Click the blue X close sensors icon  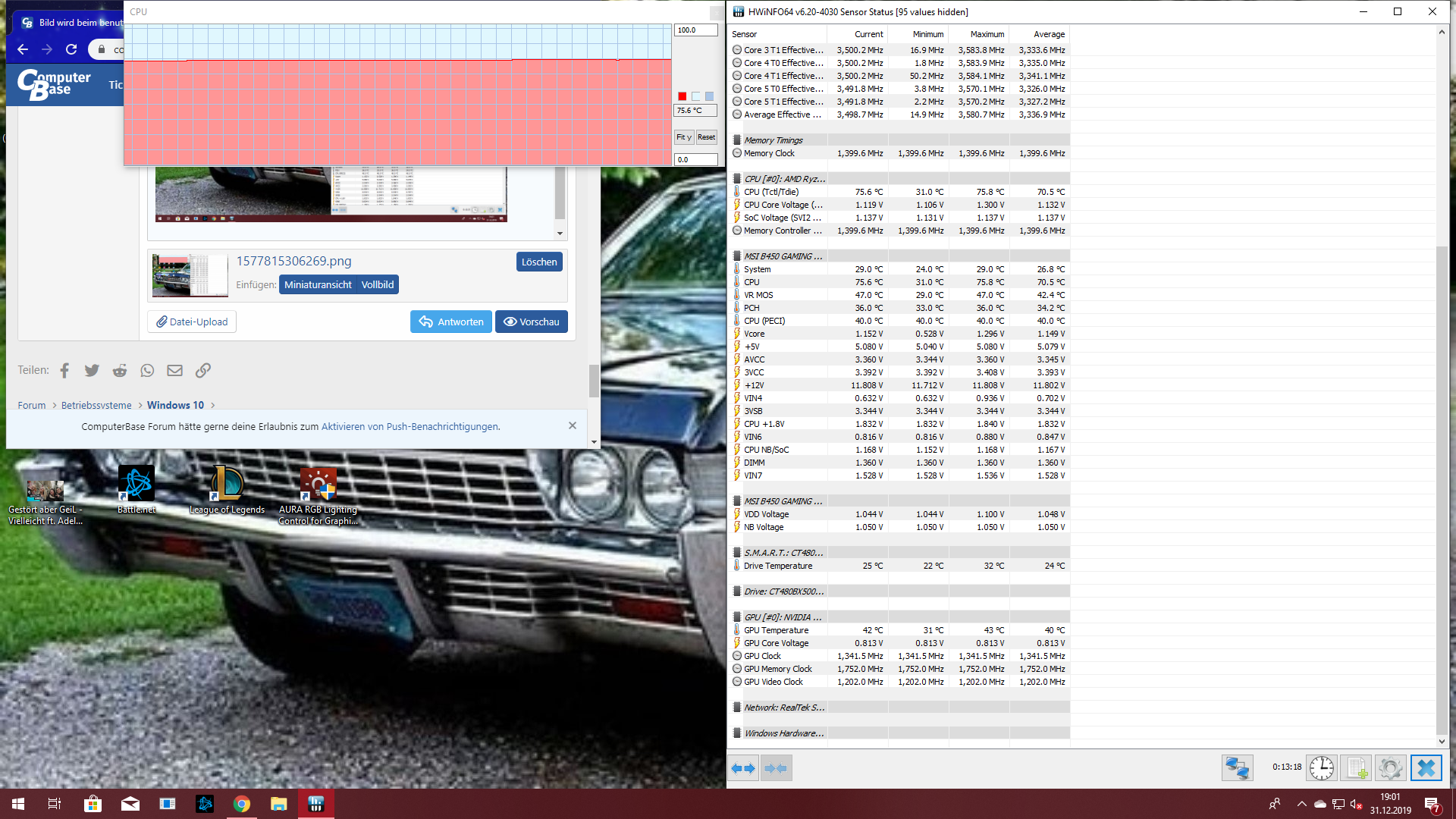[1426, 768]
